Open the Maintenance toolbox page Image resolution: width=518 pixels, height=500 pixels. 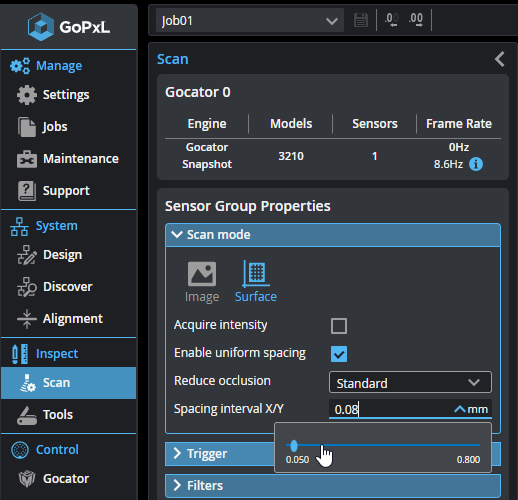[x=68, y=159]
